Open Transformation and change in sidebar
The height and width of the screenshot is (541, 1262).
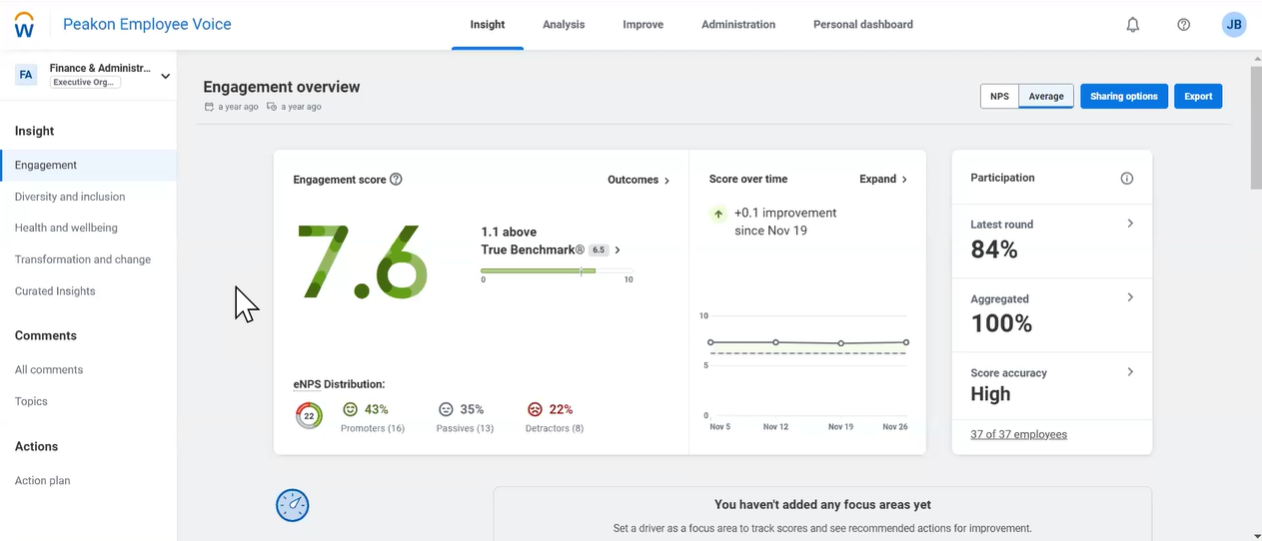point(83,260)
